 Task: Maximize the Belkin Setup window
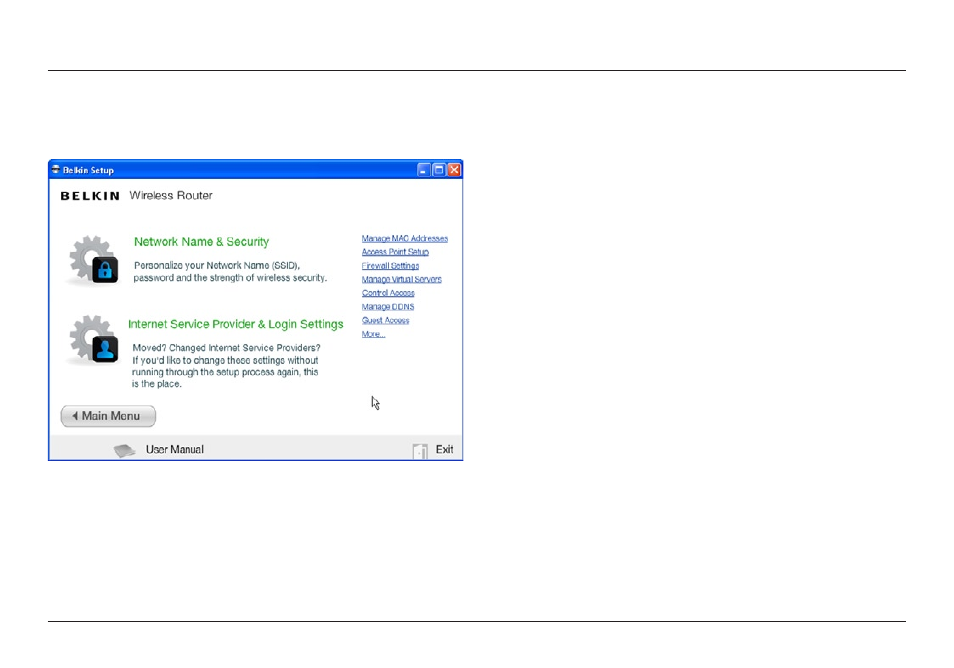tap(439, 170)
